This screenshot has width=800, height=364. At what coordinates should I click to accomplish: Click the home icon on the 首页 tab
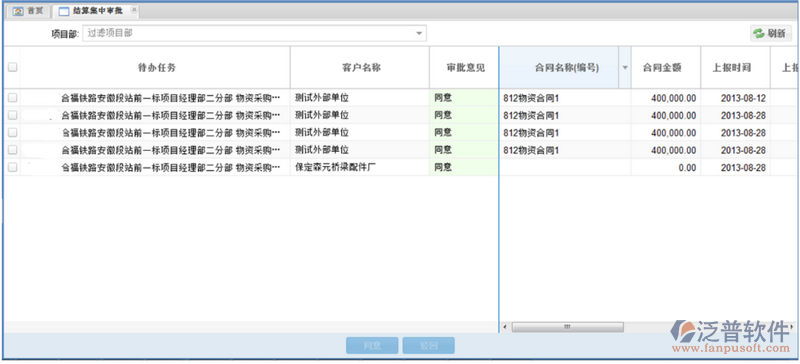(18, 11)
